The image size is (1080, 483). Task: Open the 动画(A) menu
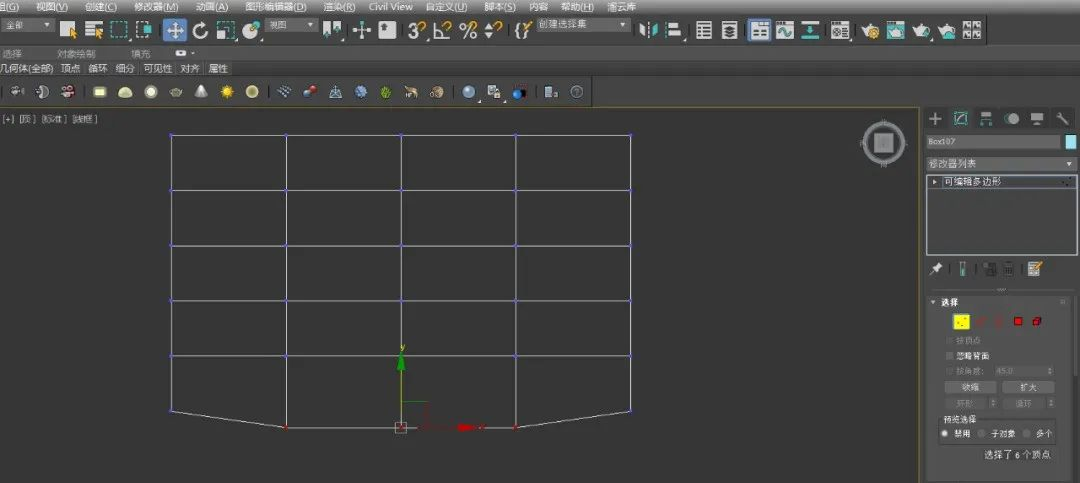[x=212, y=6]
